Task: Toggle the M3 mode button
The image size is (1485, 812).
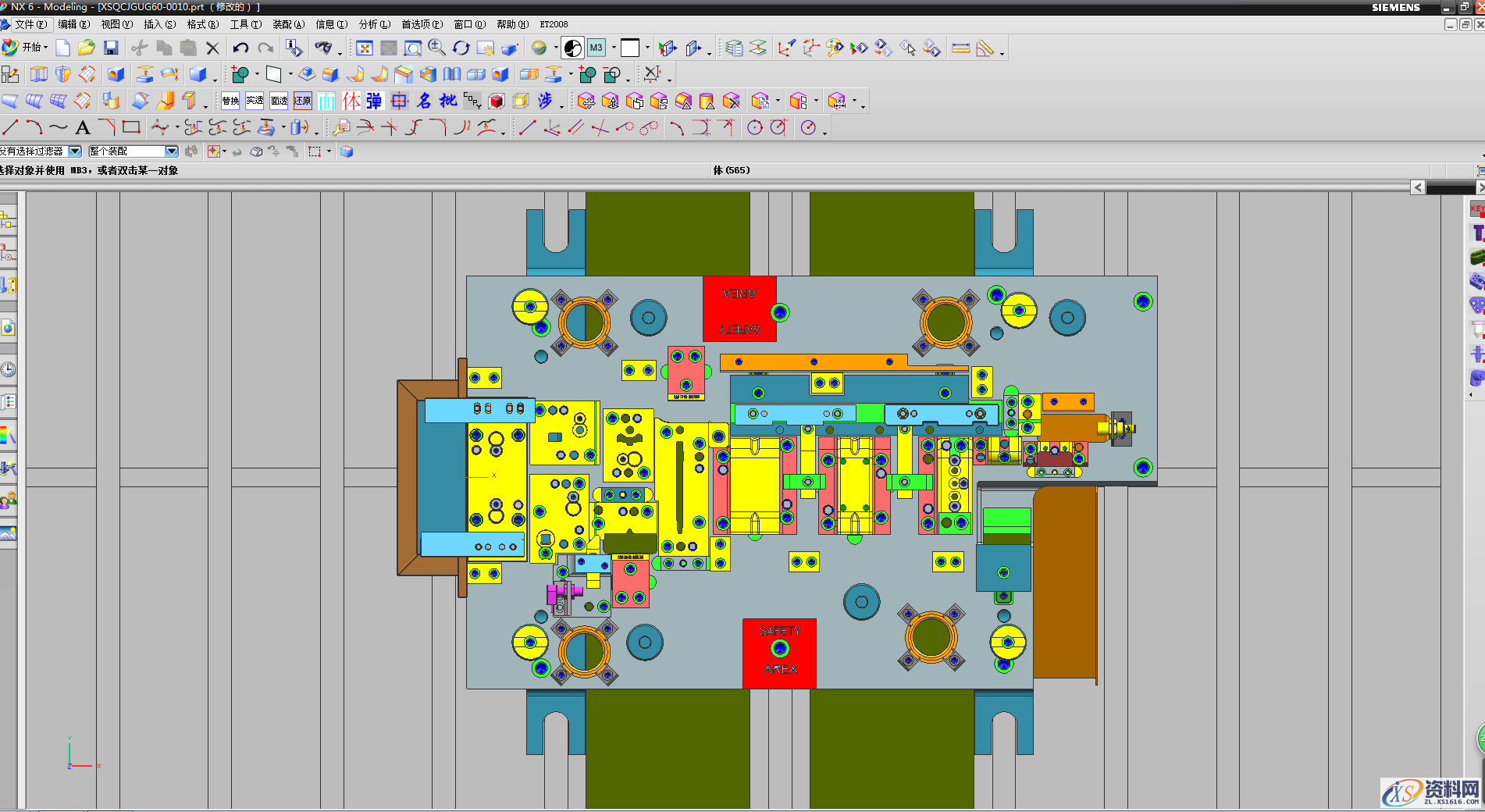Action: (596, 48)
